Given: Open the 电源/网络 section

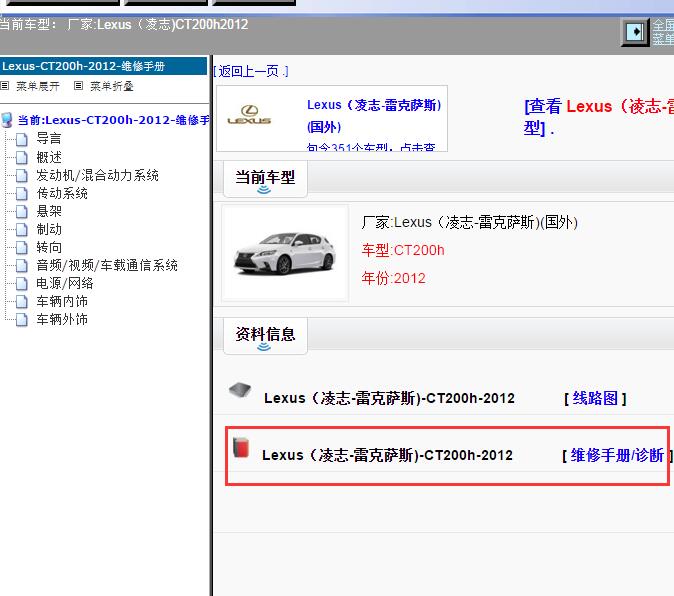Looking at the screenshot, I should pos(64,284).
